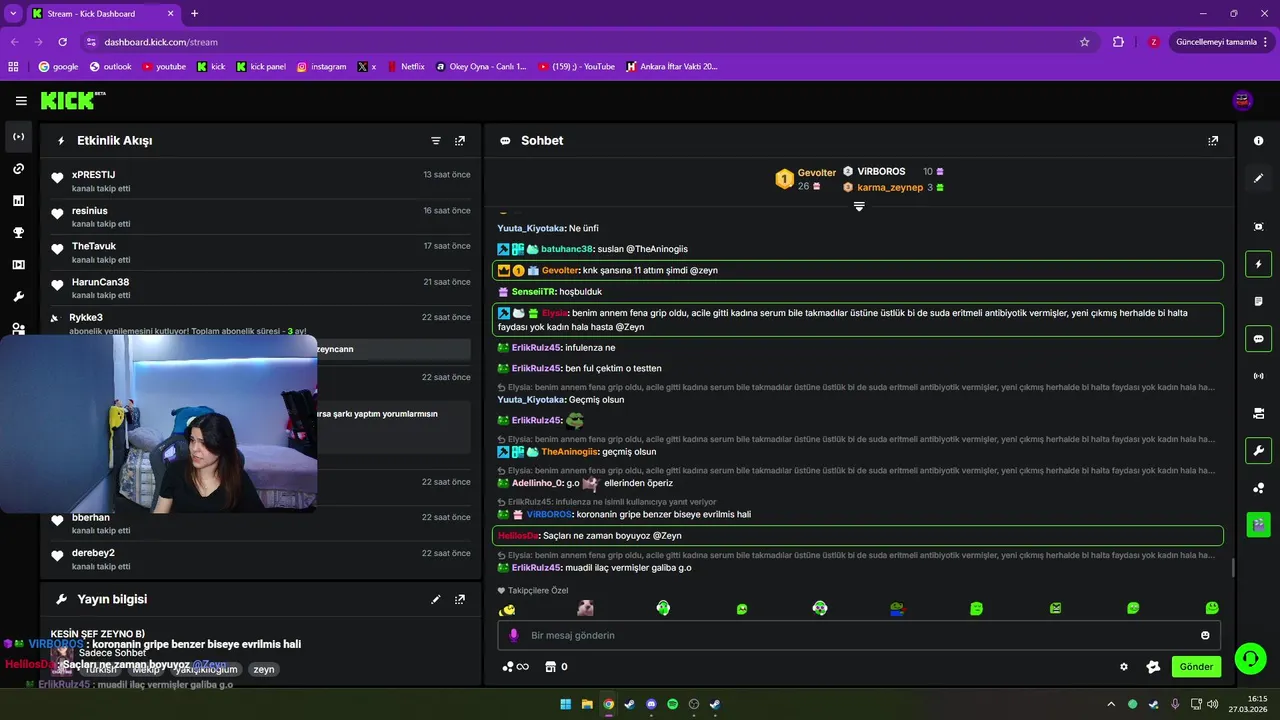
Task: Toggle the camera widget in the right sidebar
Action: pos(1259,413)
